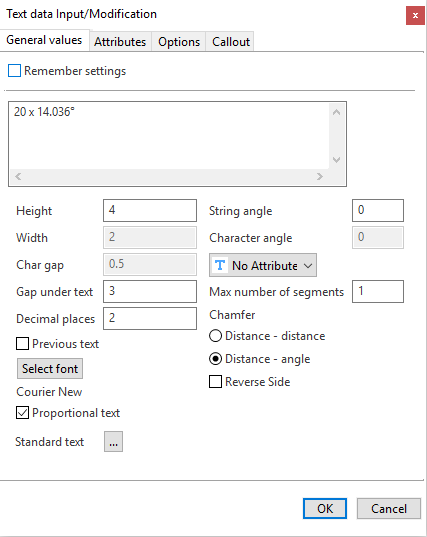Select Distance - distance chamfer option

coord(215,336)
